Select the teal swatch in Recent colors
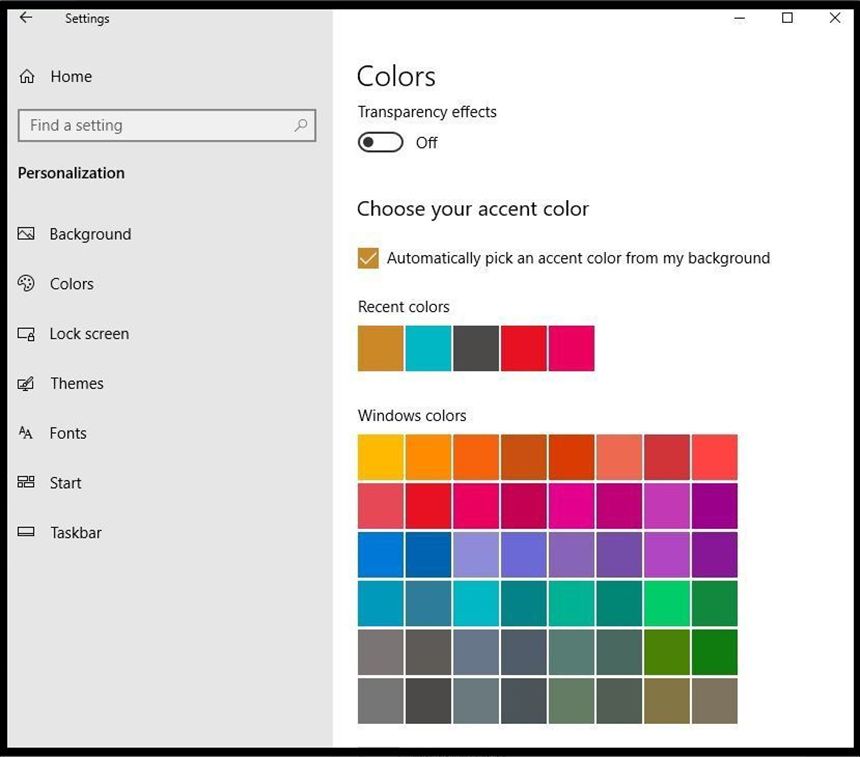Image resolution: width=860 pixels, height=757 pixels. [428, 348]
